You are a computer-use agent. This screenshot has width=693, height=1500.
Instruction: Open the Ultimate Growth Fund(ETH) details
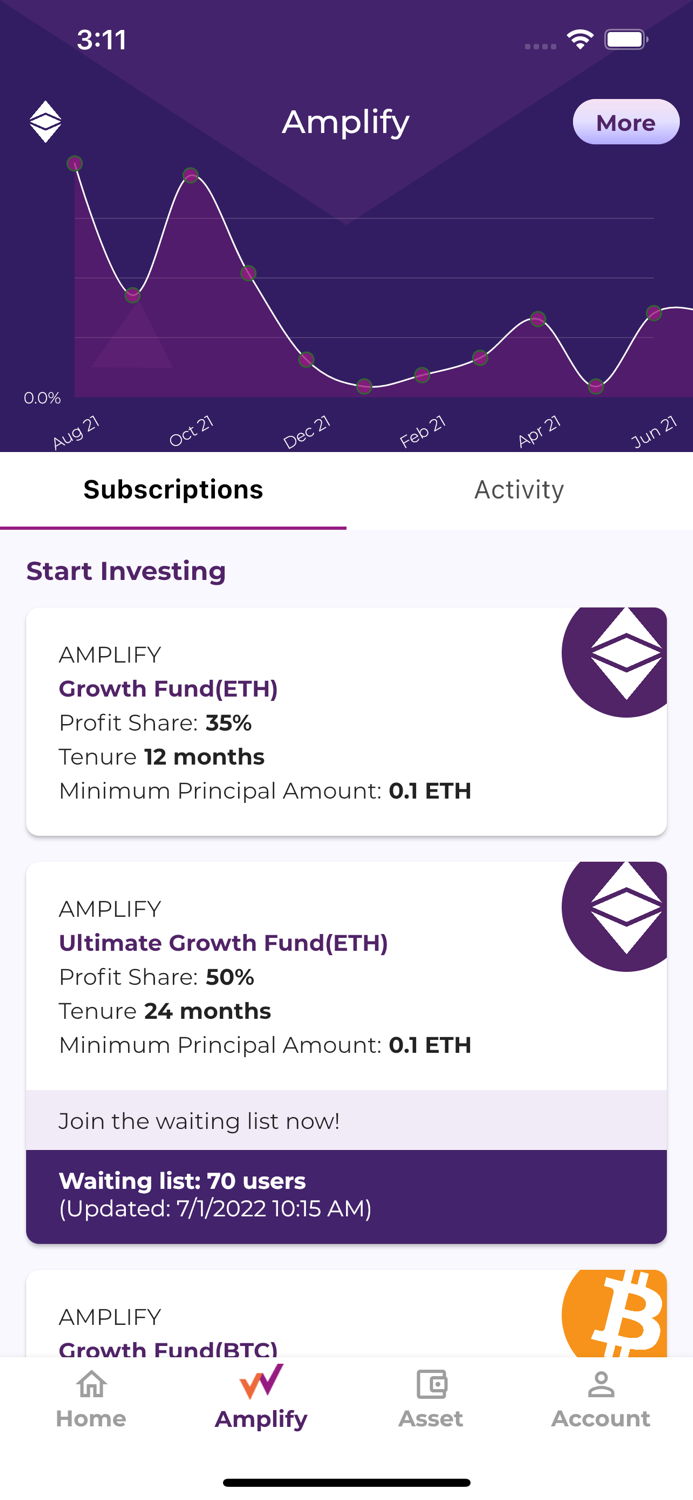[222, 943]
